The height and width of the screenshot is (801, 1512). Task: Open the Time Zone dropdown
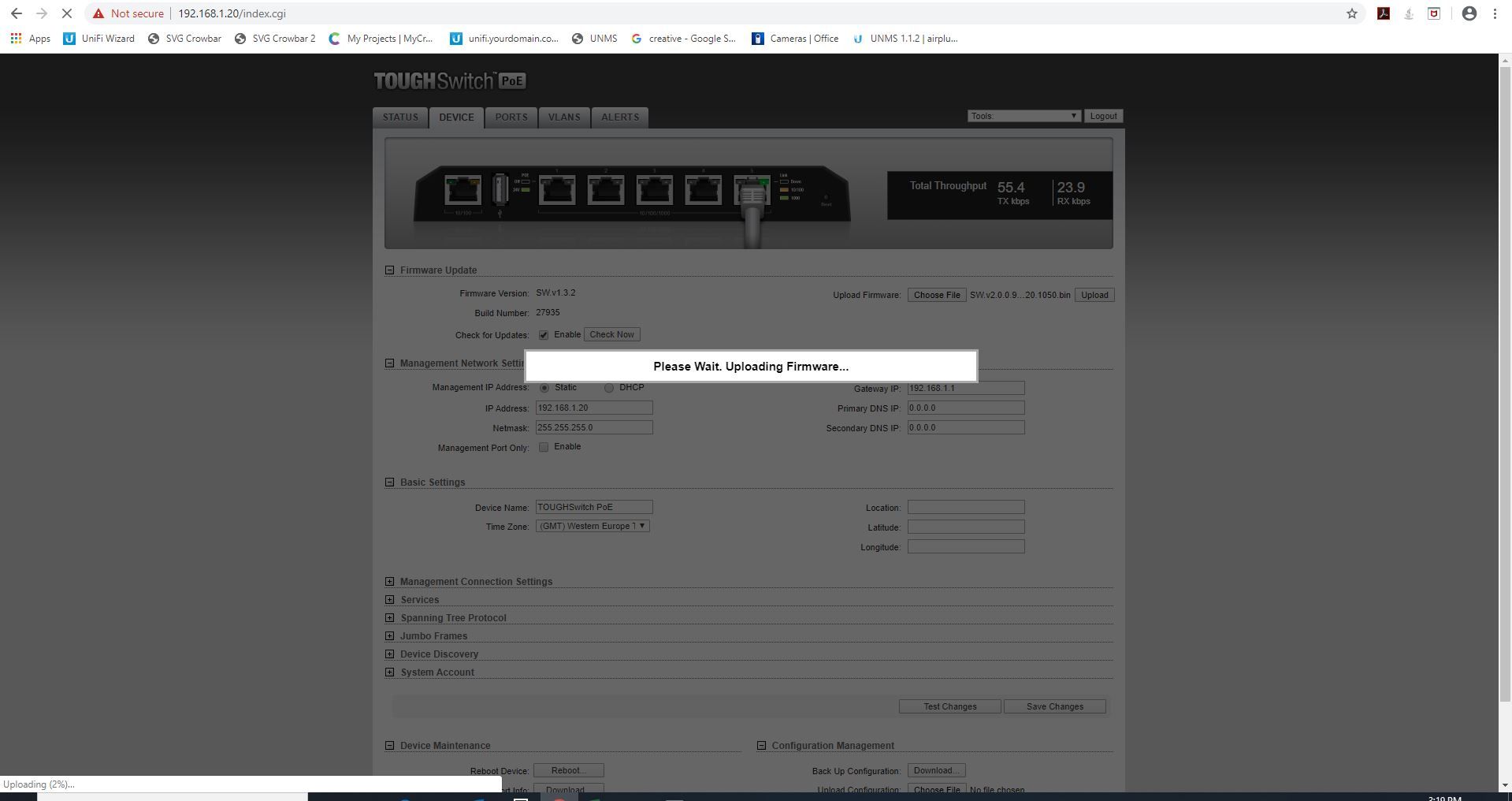tap(593, 526)
